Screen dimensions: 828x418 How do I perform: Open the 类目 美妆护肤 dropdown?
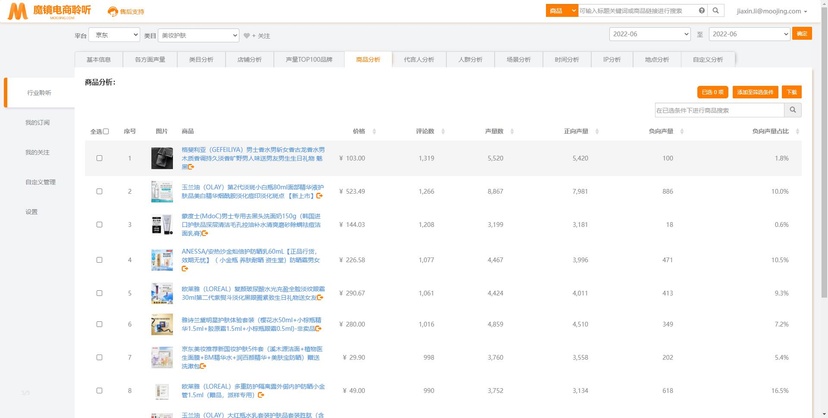[x=199, y=35]
